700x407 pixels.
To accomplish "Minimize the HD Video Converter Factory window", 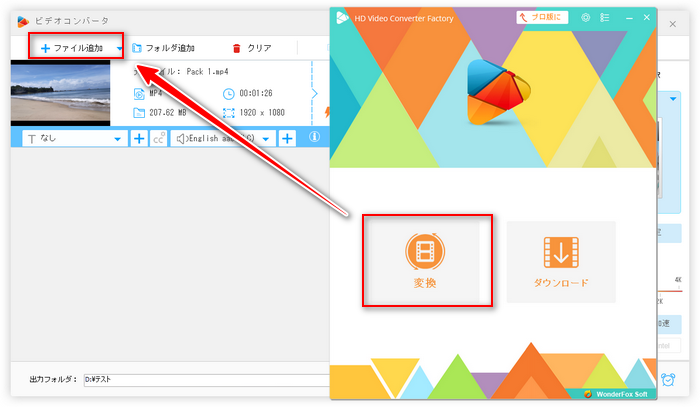I will coord(629,18).
